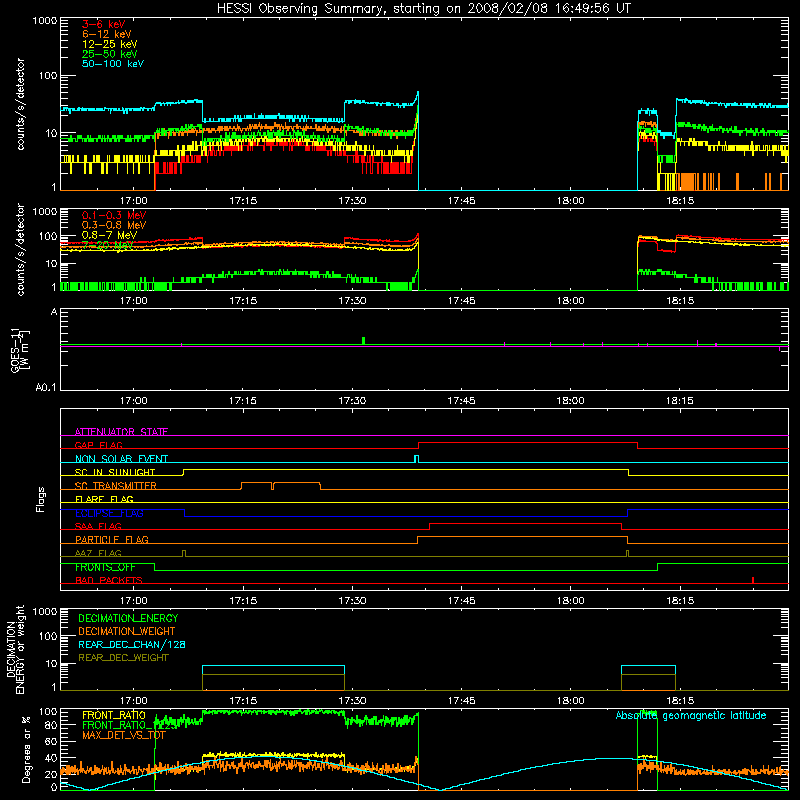The width and height of the screenshot is (800, 800).
Task: Click the FRONTS_OFF flag label
Action: tap(105, 567)
